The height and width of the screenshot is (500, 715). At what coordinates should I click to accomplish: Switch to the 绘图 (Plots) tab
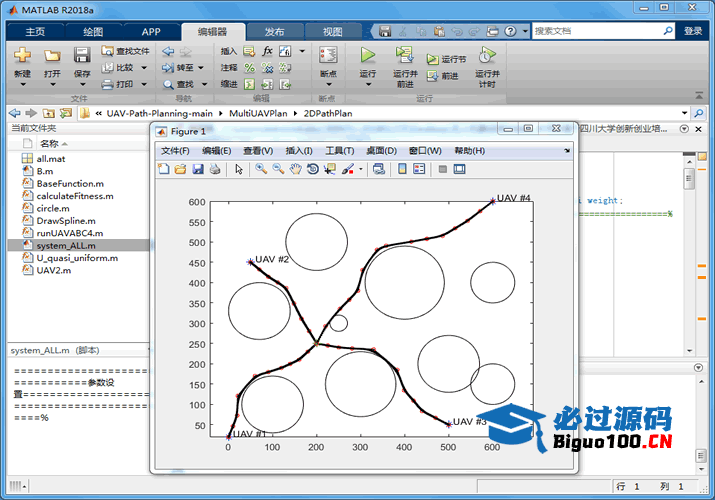93,31
